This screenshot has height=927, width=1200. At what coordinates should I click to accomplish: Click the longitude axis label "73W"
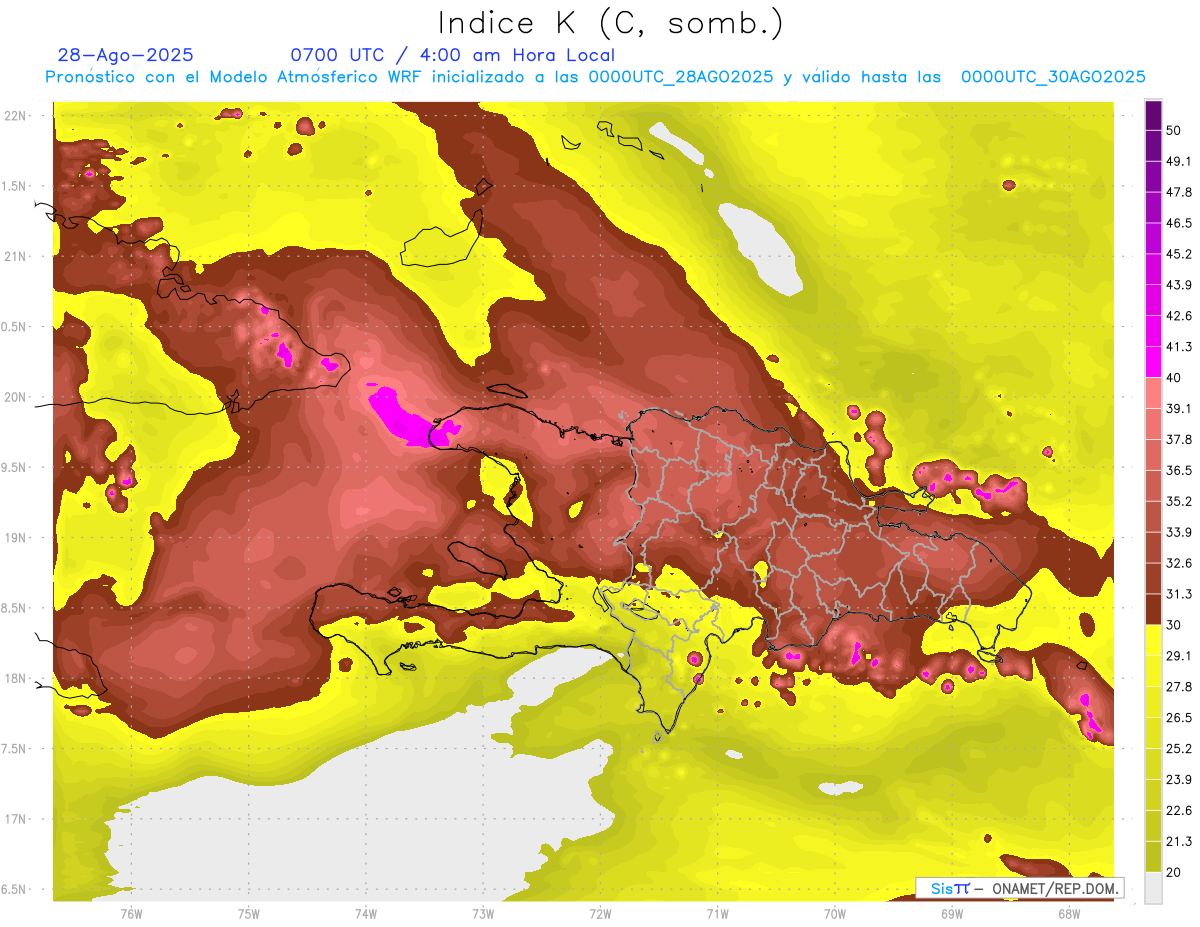click(x=483, y=913)
